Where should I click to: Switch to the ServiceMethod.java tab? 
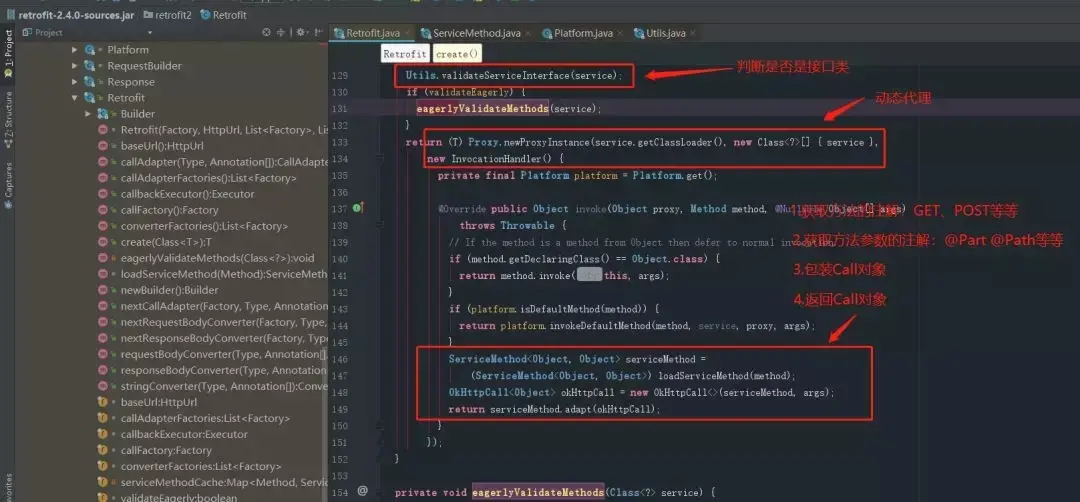(476, 32)
